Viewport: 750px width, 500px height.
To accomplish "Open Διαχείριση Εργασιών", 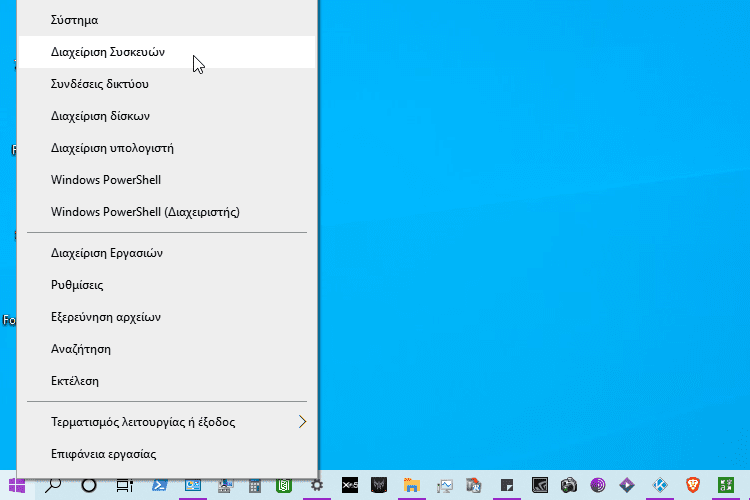I will [x=167, y=253].
